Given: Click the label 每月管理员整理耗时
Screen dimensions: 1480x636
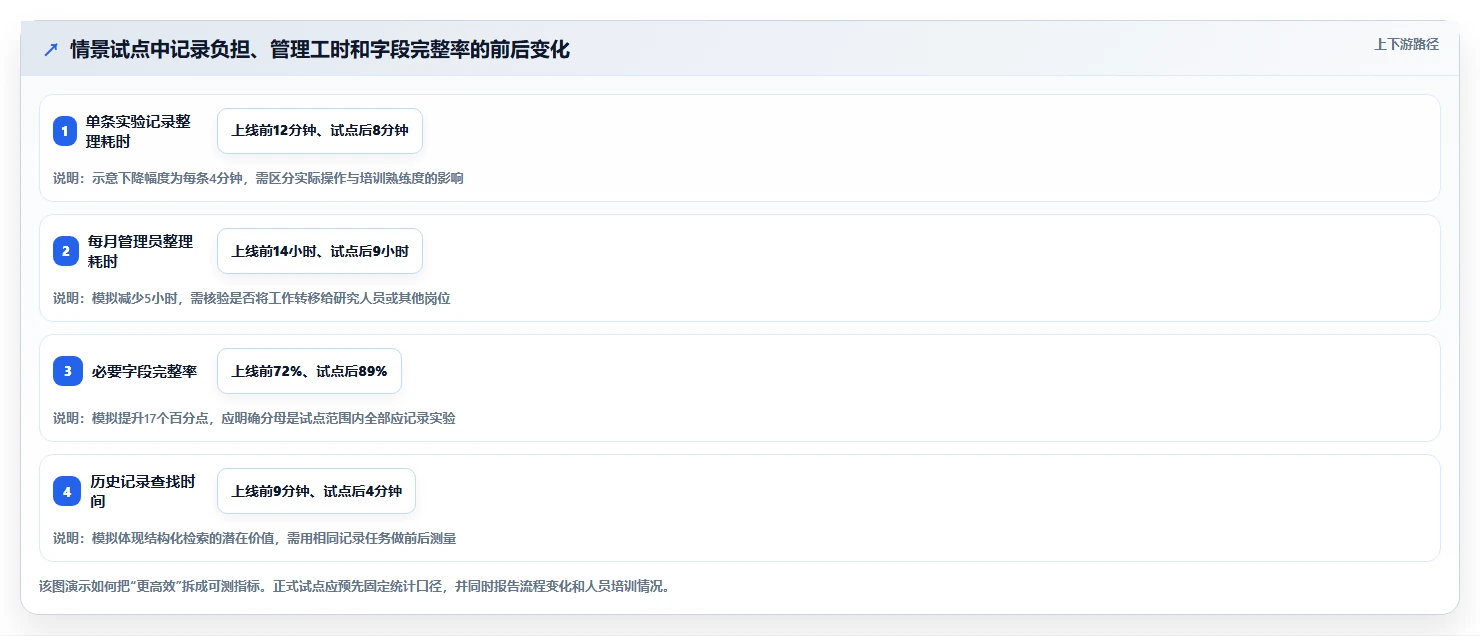Looking at the screenshot, I should pyautogui.click(x=140, y=251).
